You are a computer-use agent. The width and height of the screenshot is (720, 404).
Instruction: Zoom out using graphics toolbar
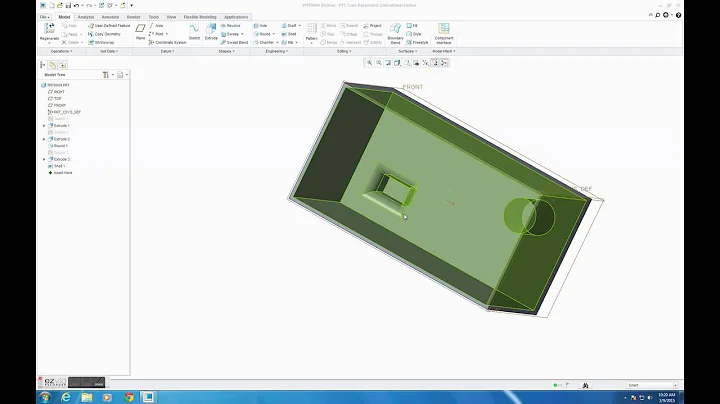[379, 63]
